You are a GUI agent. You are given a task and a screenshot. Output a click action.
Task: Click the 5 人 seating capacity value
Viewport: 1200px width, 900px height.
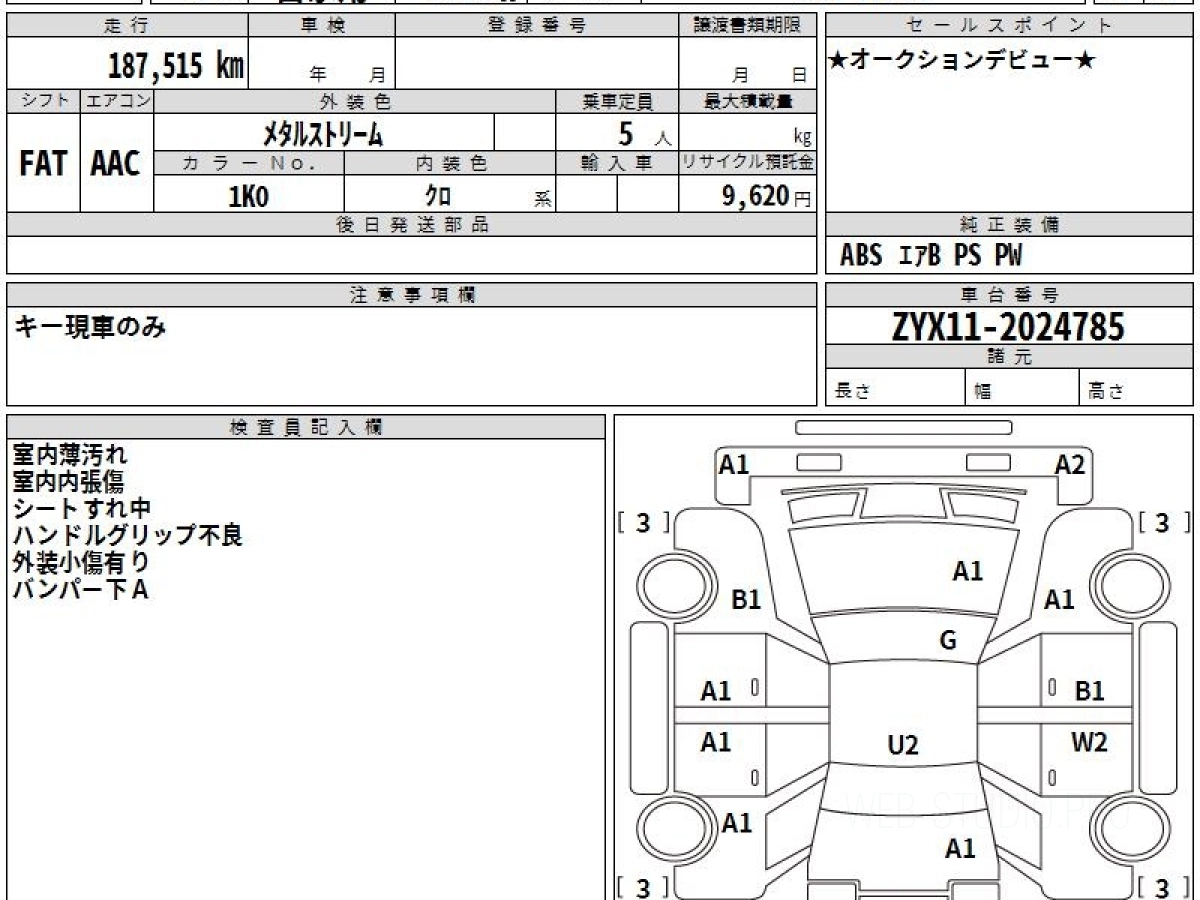(643, 133)
